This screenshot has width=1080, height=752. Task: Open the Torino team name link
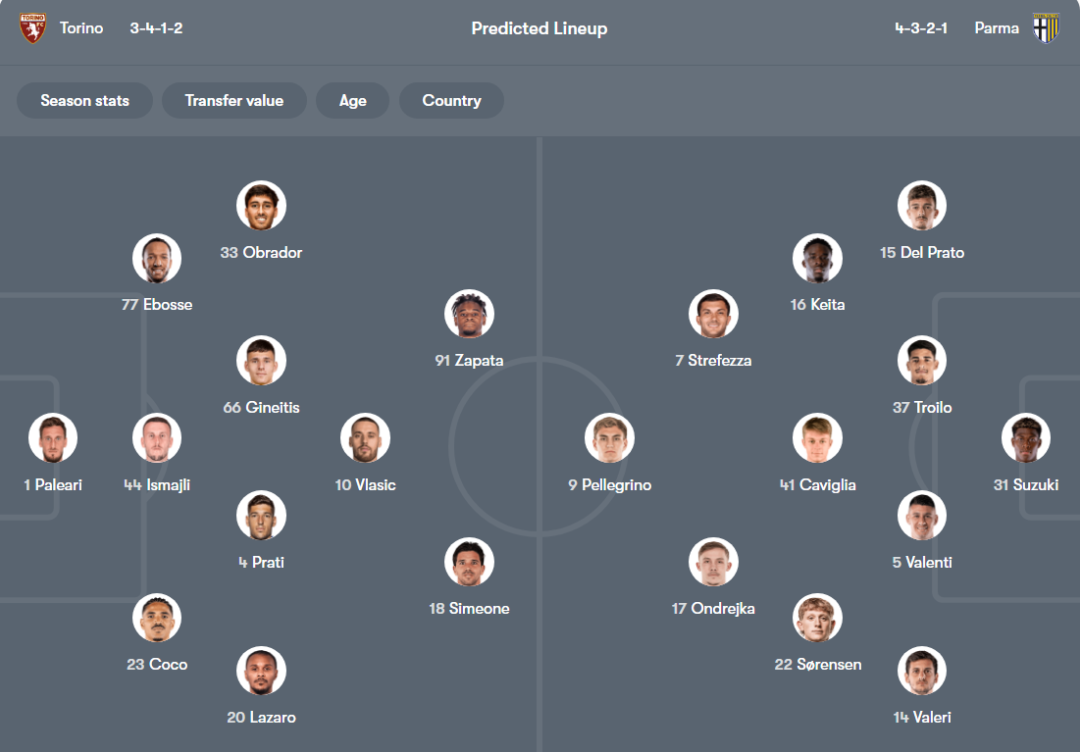[81, 28]
